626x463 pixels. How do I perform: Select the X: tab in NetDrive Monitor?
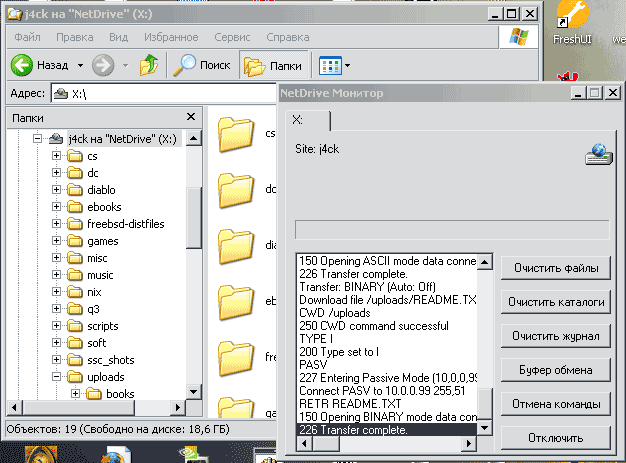point(298,120)
